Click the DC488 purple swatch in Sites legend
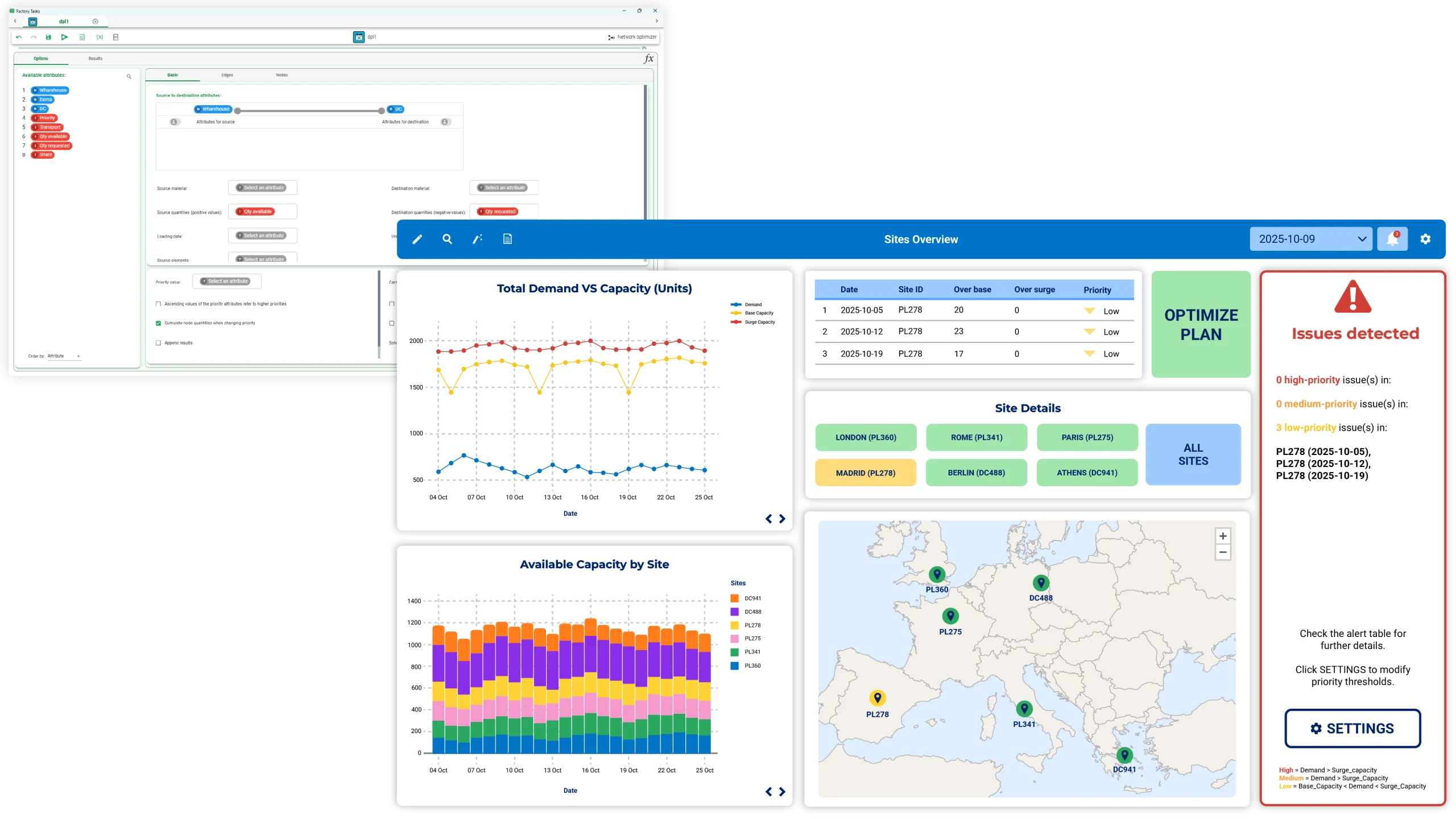Image resolution: width=1456 pixels, height=819 pixels. click(735, 612)
